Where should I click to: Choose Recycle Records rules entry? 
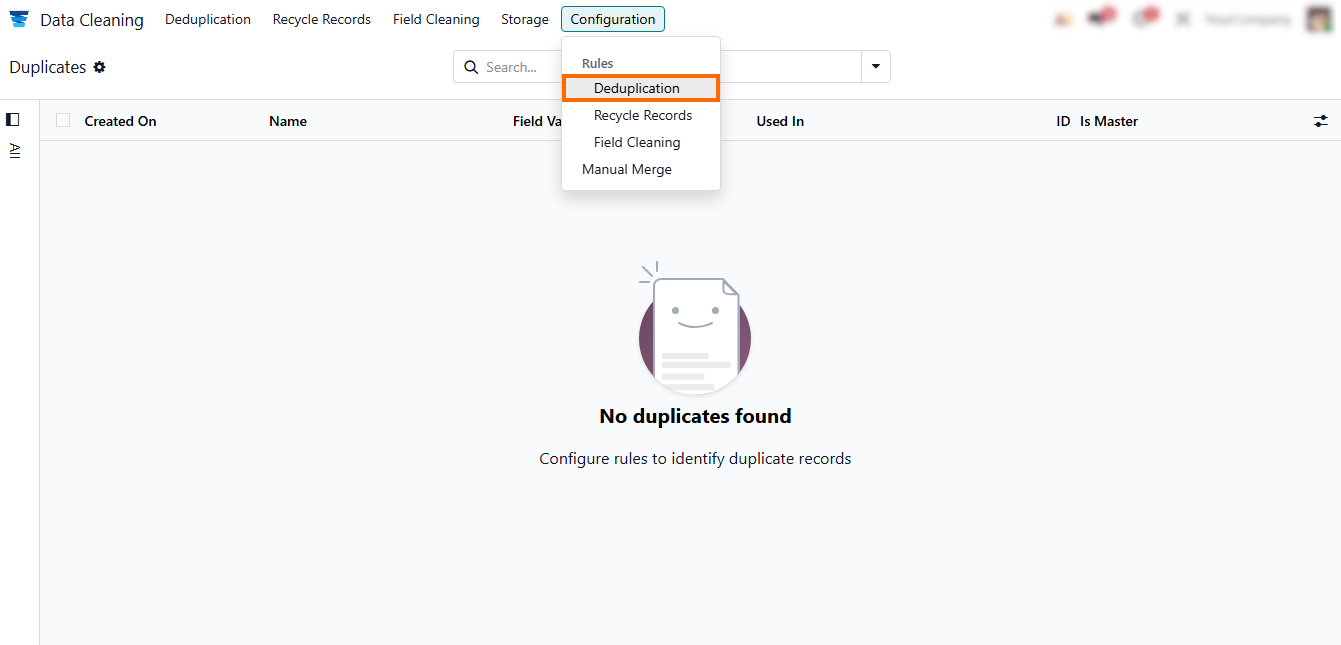coord(643,115)
